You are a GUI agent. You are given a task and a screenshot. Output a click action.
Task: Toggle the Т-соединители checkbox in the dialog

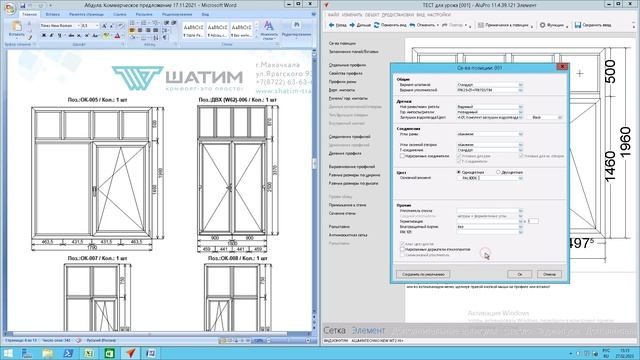pos(459,161)
